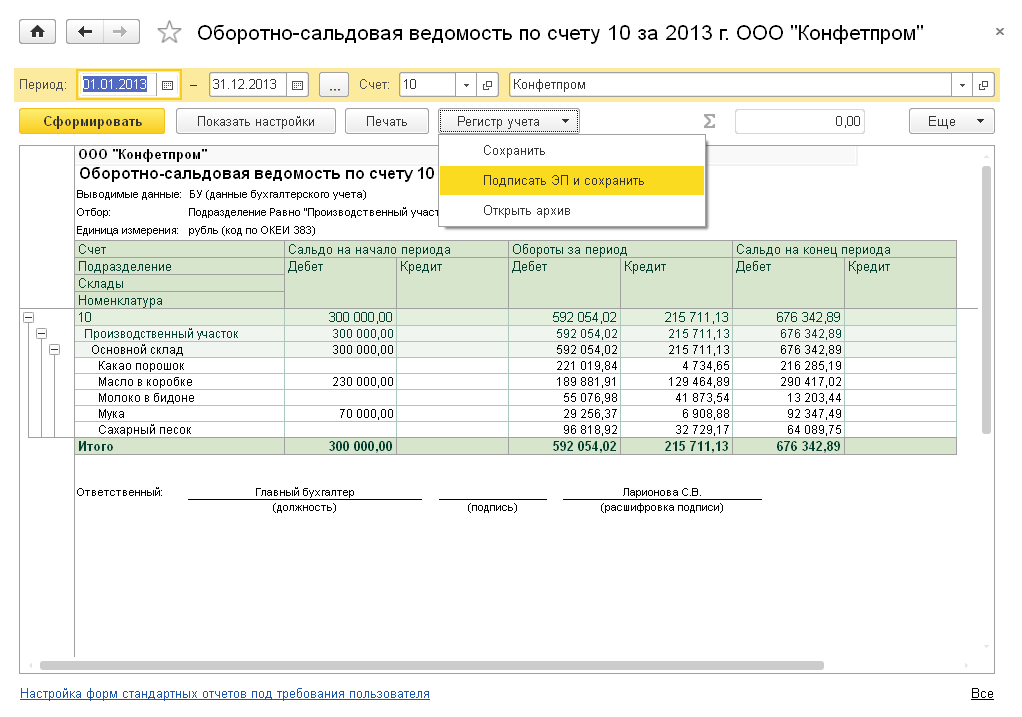Navigate forward with the right arrow
The width and height of the screenshot is (1022, 717).
pyautogui.click(x=121, y=31)
